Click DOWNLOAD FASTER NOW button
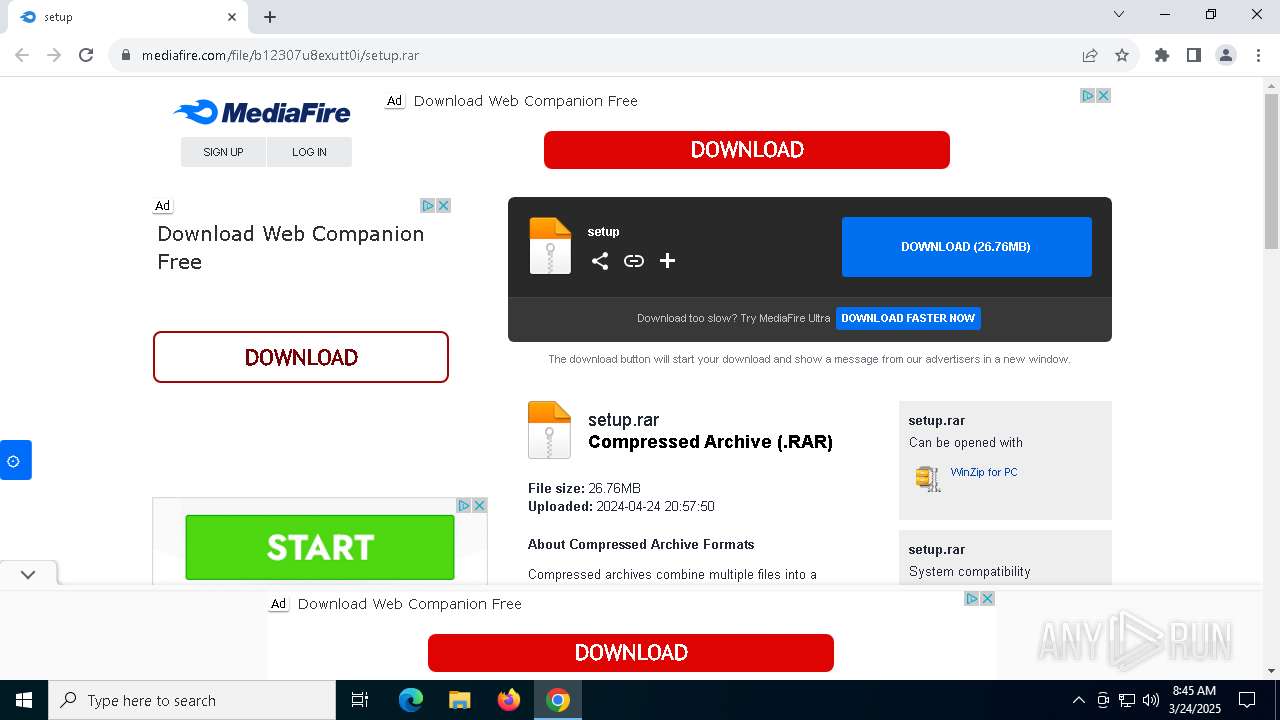Viewport: 1280px width, 720px height. (908, 318)
